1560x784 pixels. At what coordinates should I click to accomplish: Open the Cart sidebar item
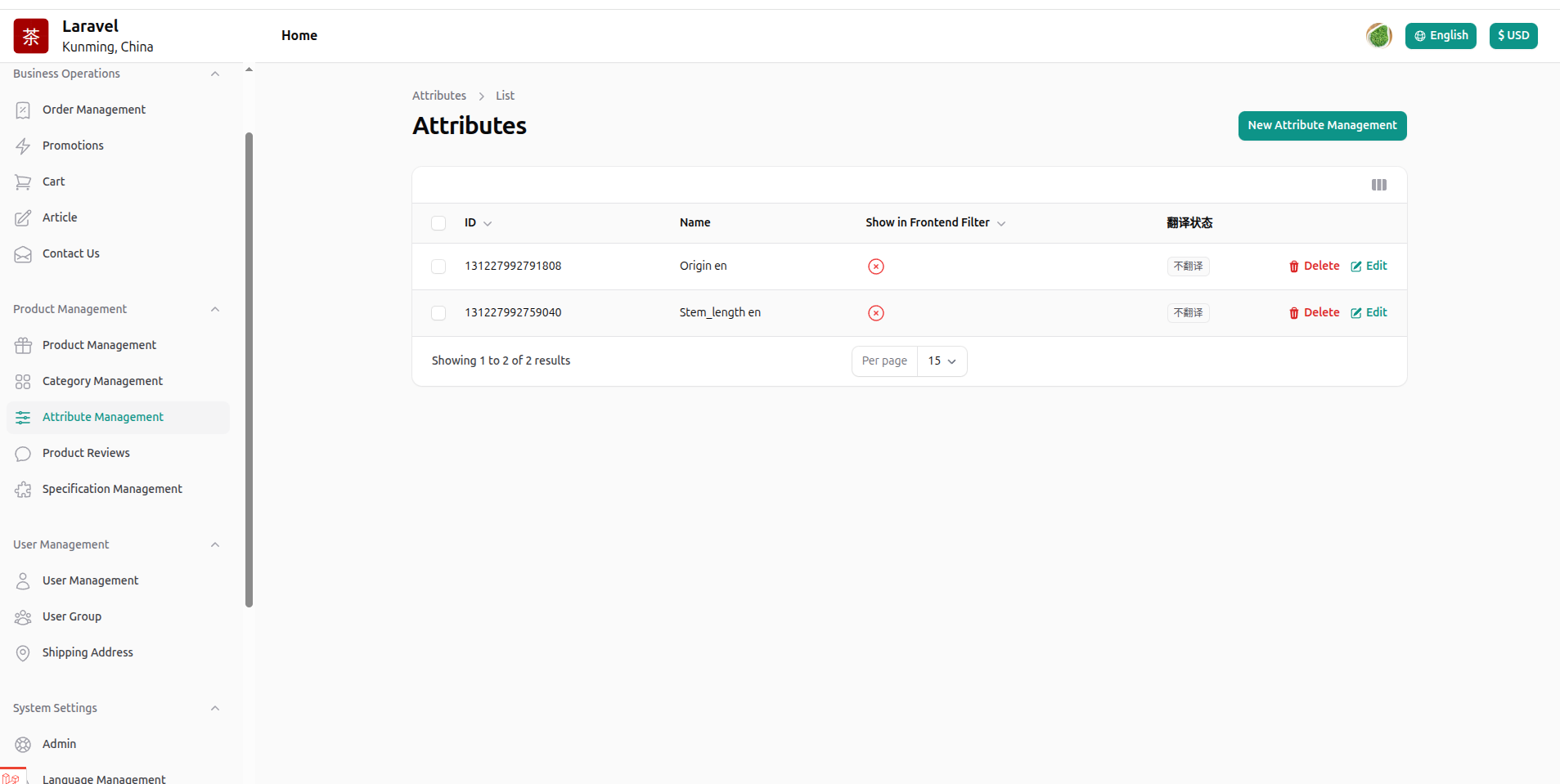click(53, 181)
